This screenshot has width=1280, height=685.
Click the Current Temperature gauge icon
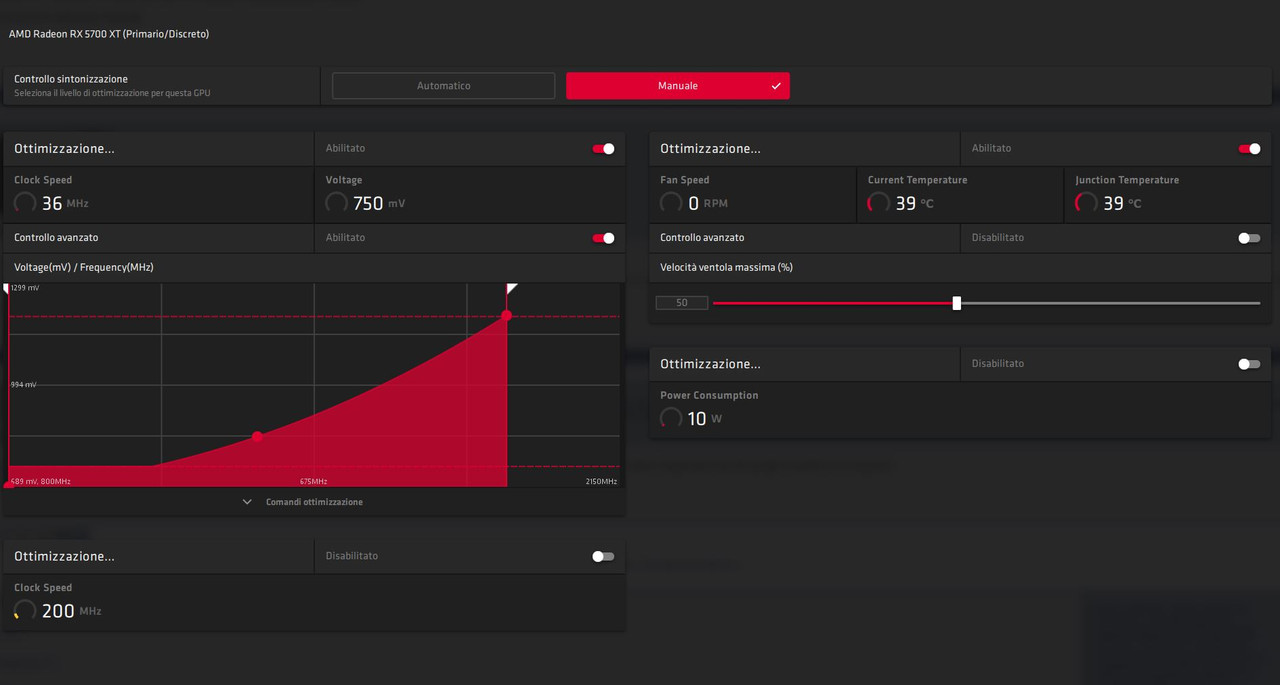pos(879,203)
